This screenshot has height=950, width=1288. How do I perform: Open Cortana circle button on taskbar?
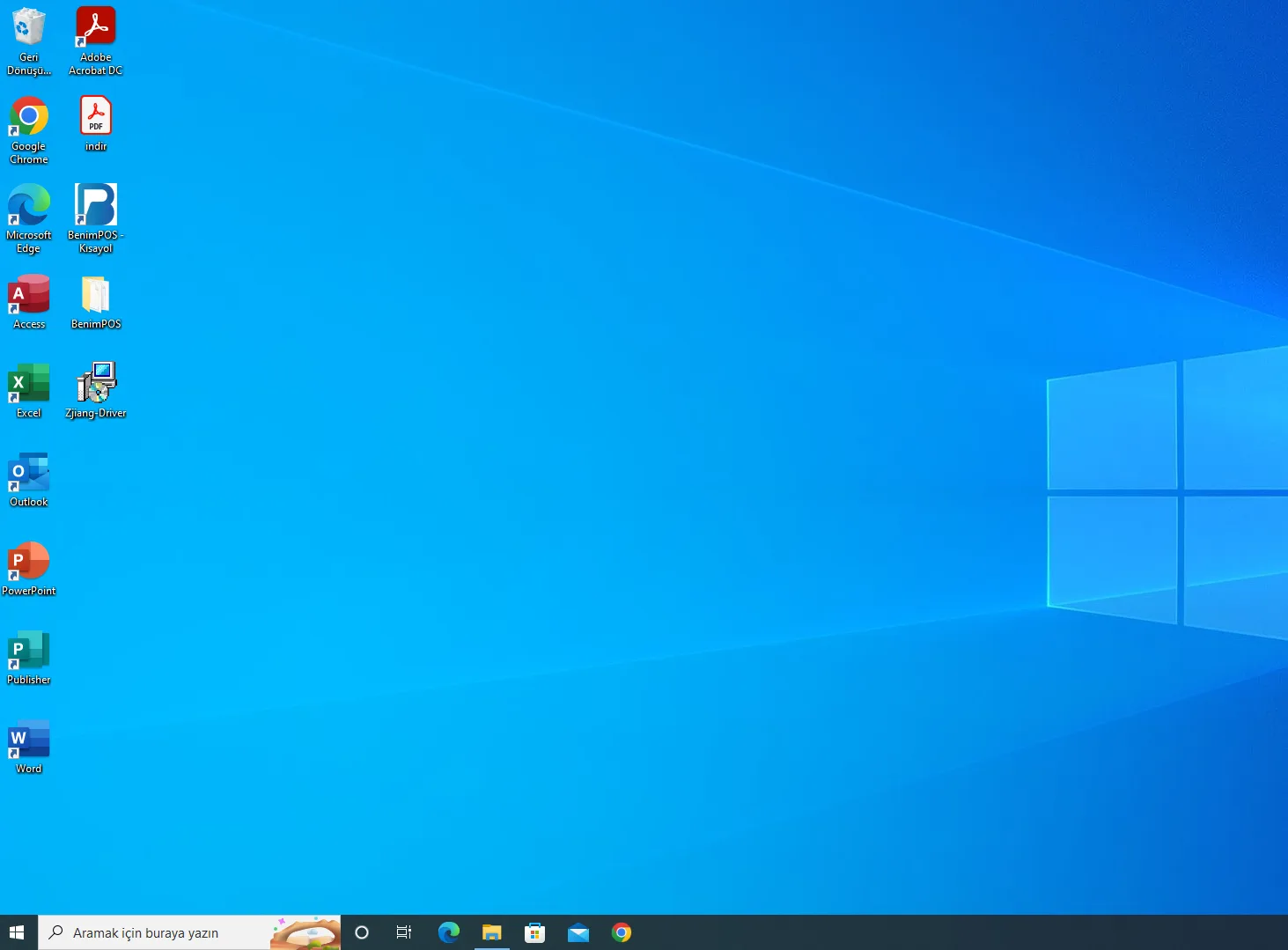(362, 932)
